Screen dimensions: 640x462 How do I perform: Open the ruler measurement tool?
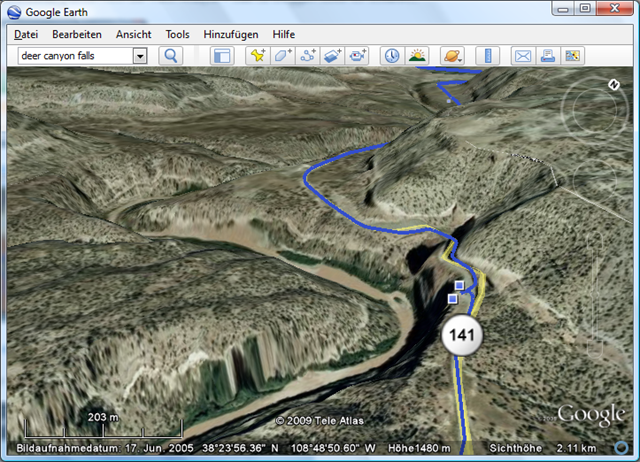click(x=487, y=56)
